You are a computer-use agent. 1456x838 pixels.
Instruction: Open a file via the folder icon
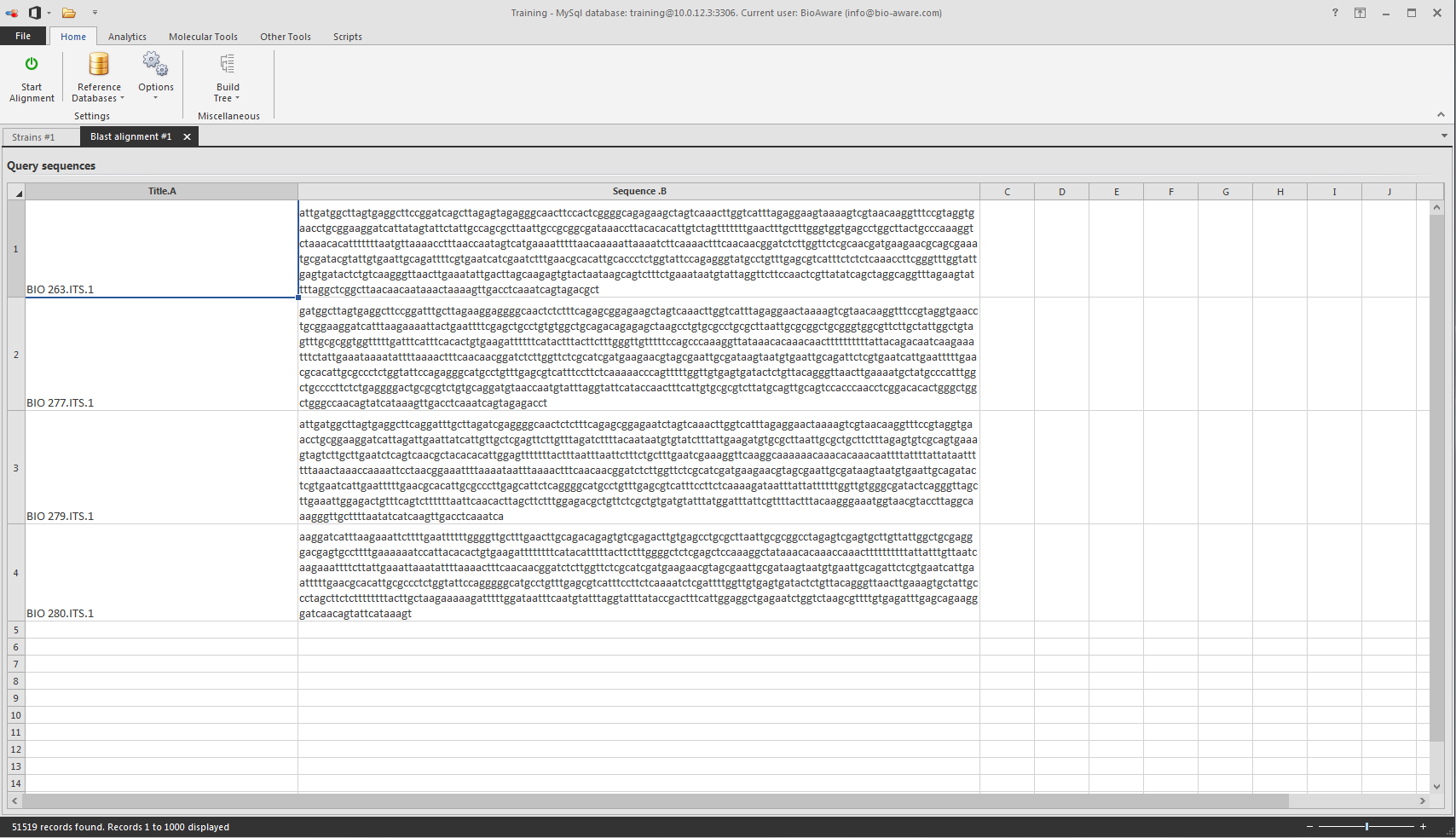click(68, 13)
